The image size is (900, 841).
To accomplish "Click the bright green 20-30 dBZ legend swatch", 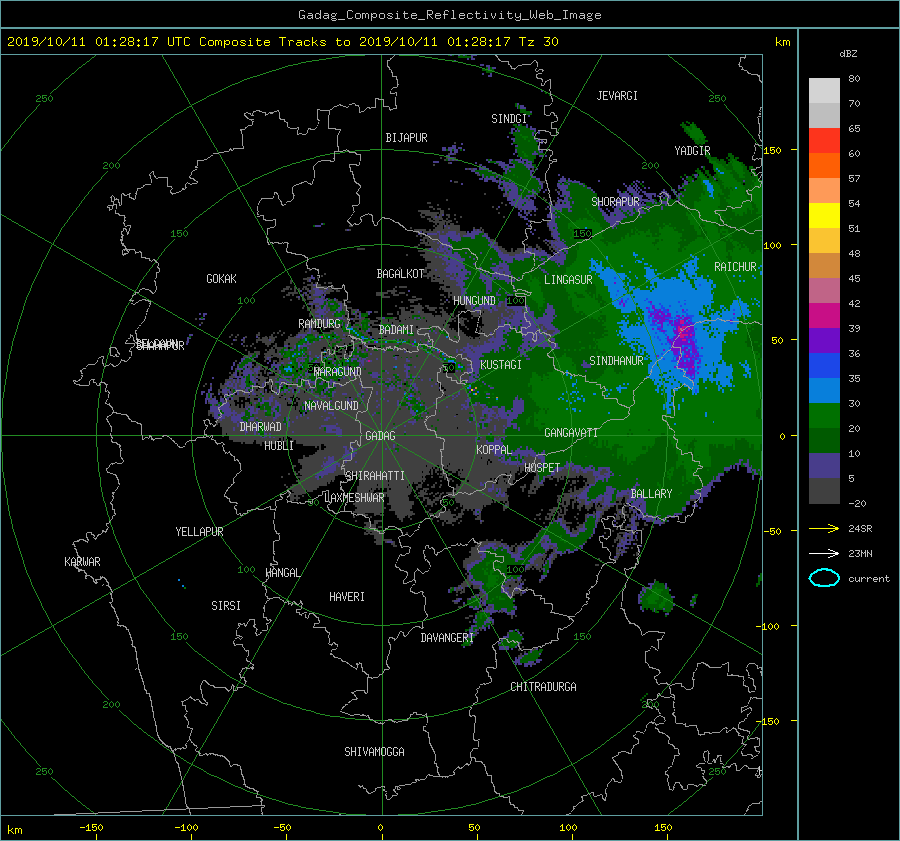I will coord(824,416).
